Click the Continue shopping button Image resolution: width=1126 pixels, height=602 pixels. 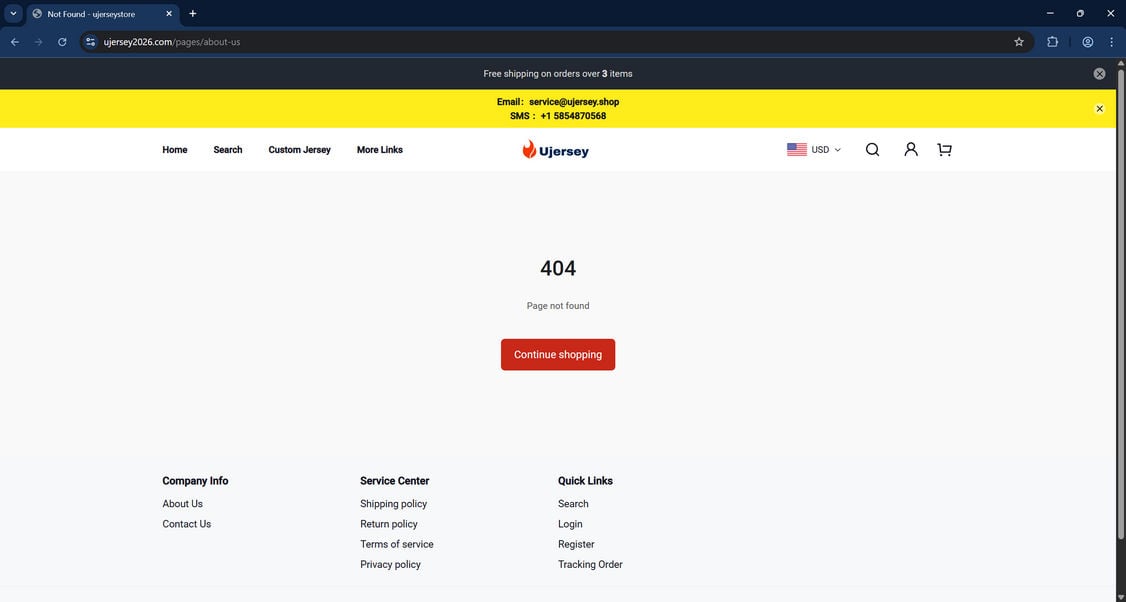pos(557,354)
